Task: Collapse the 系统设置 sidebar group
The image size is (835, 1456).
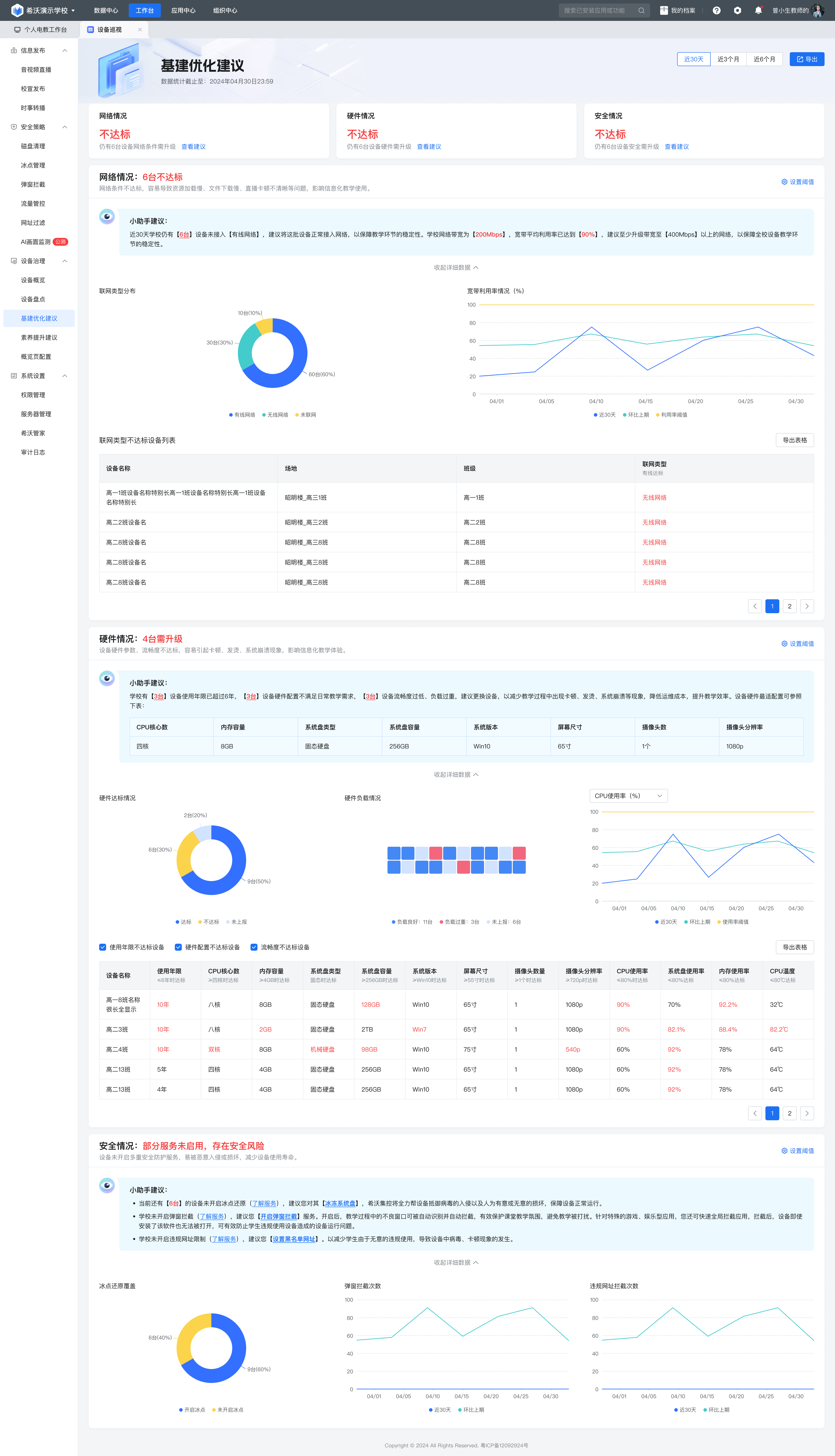Action: [x=65, y=376]
